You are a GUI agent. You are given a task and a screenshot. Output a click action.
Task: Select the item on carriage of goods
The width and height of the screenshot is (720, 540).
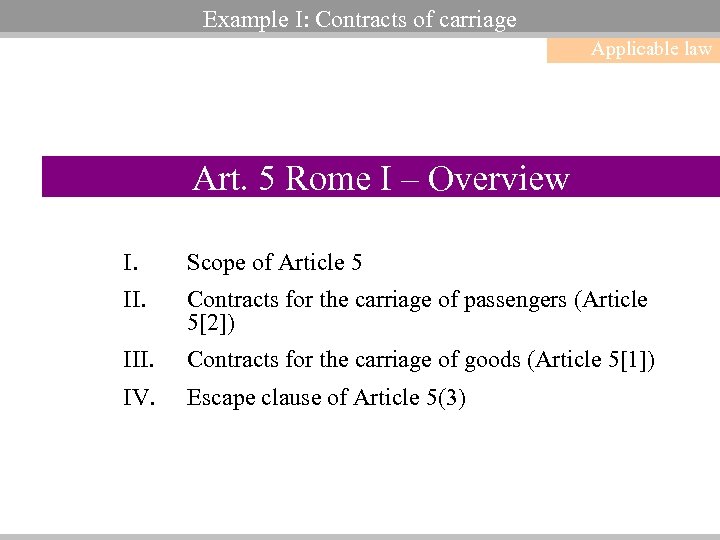(421, 360)
